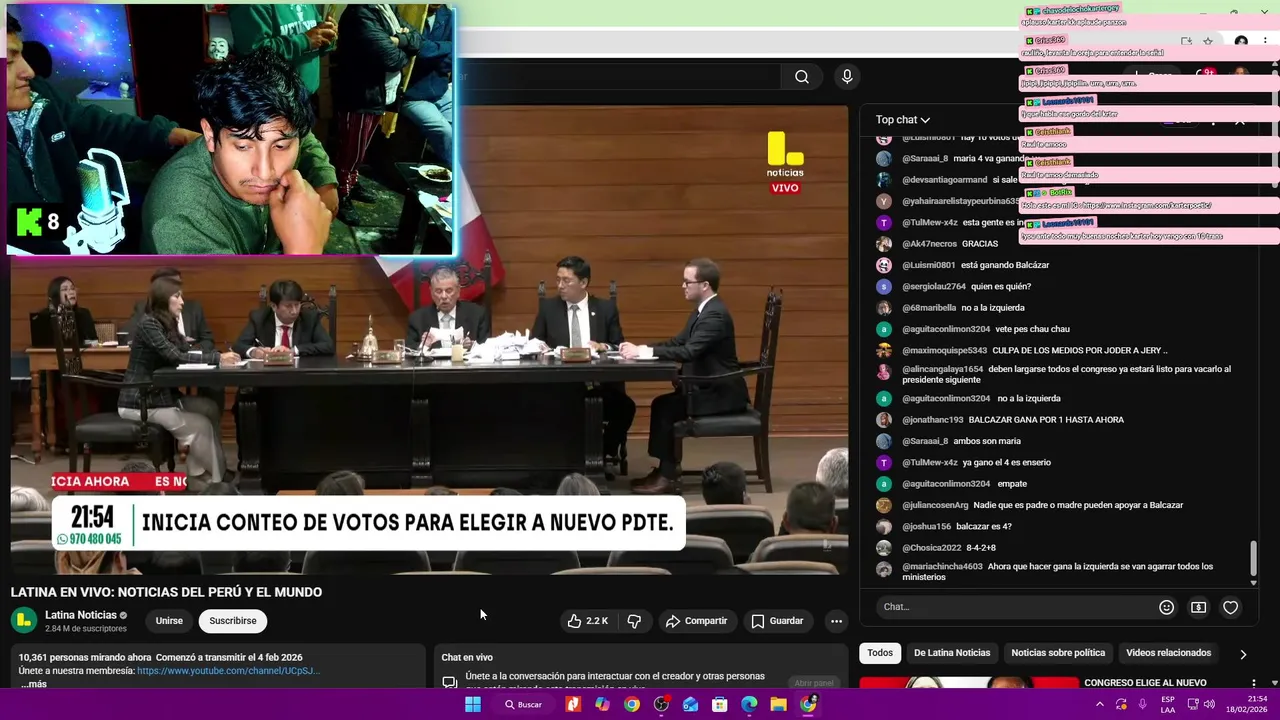Open Copilot app from taskbar
1280x720 pixels.
tap(602, 704)
